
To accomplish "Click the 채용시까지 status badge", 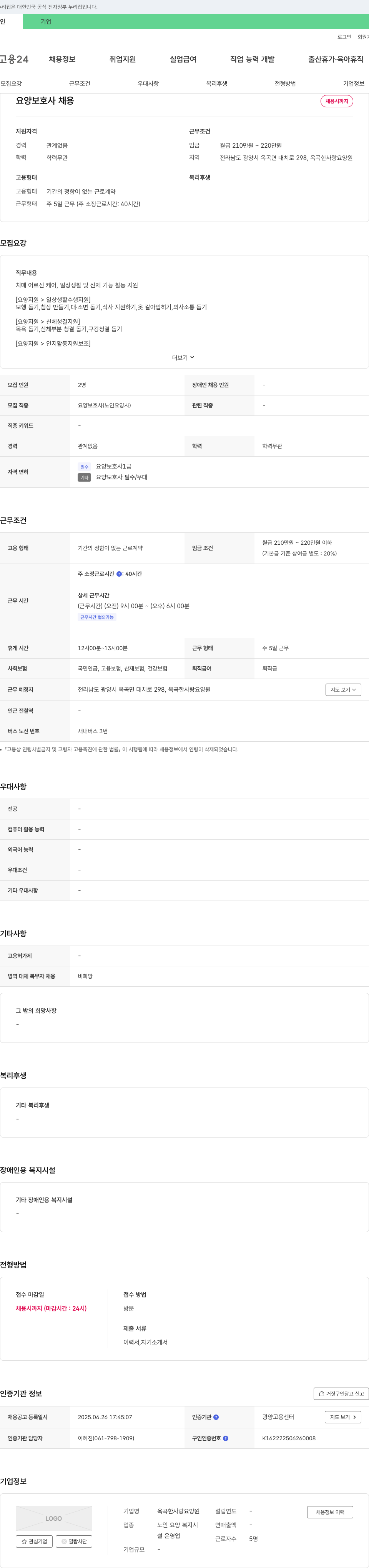I will [337, 101].
